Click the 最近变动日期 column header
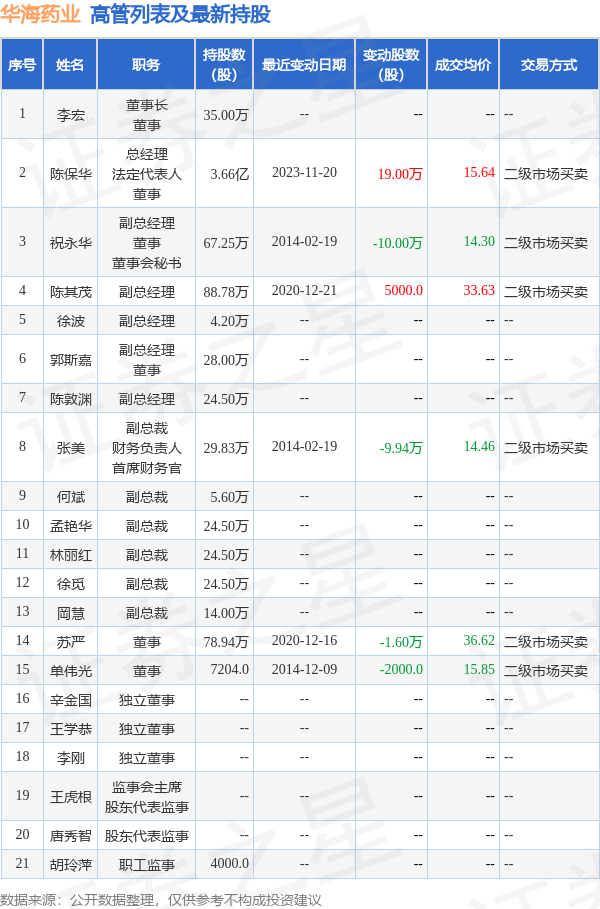 [304, 65]
